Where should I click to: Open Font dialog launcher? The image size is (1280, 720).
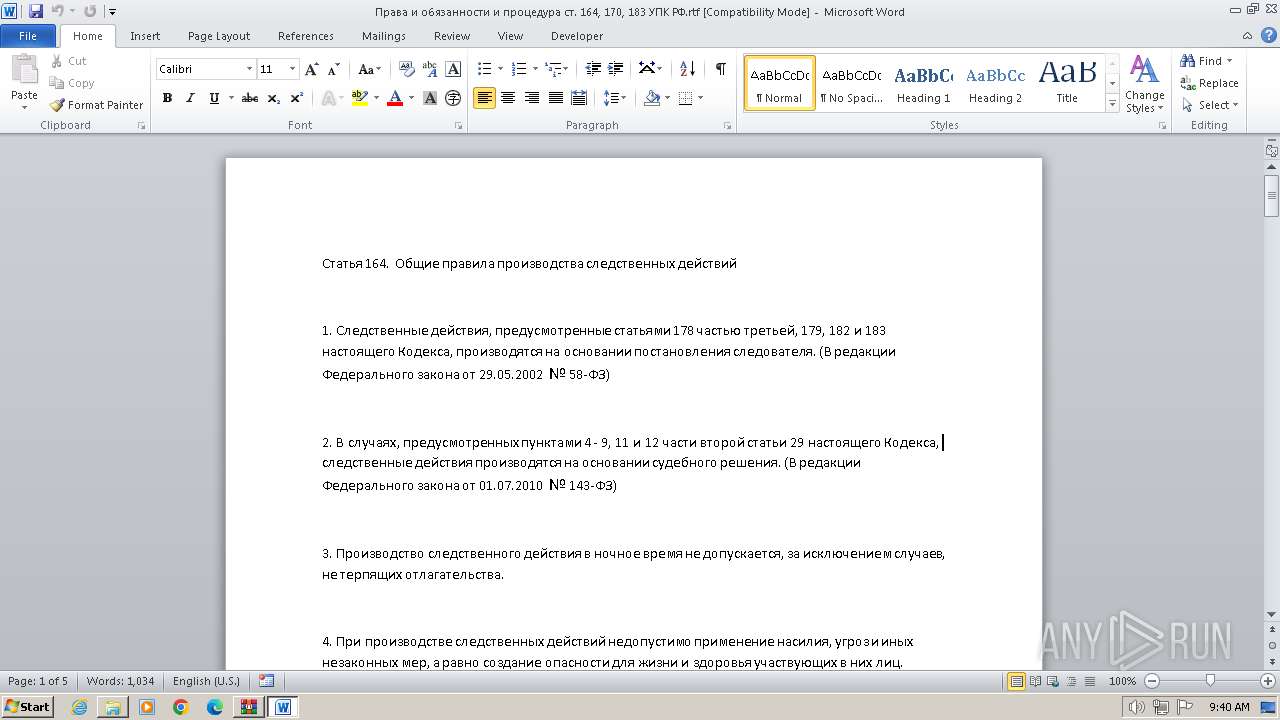click(x=458, y=126)
